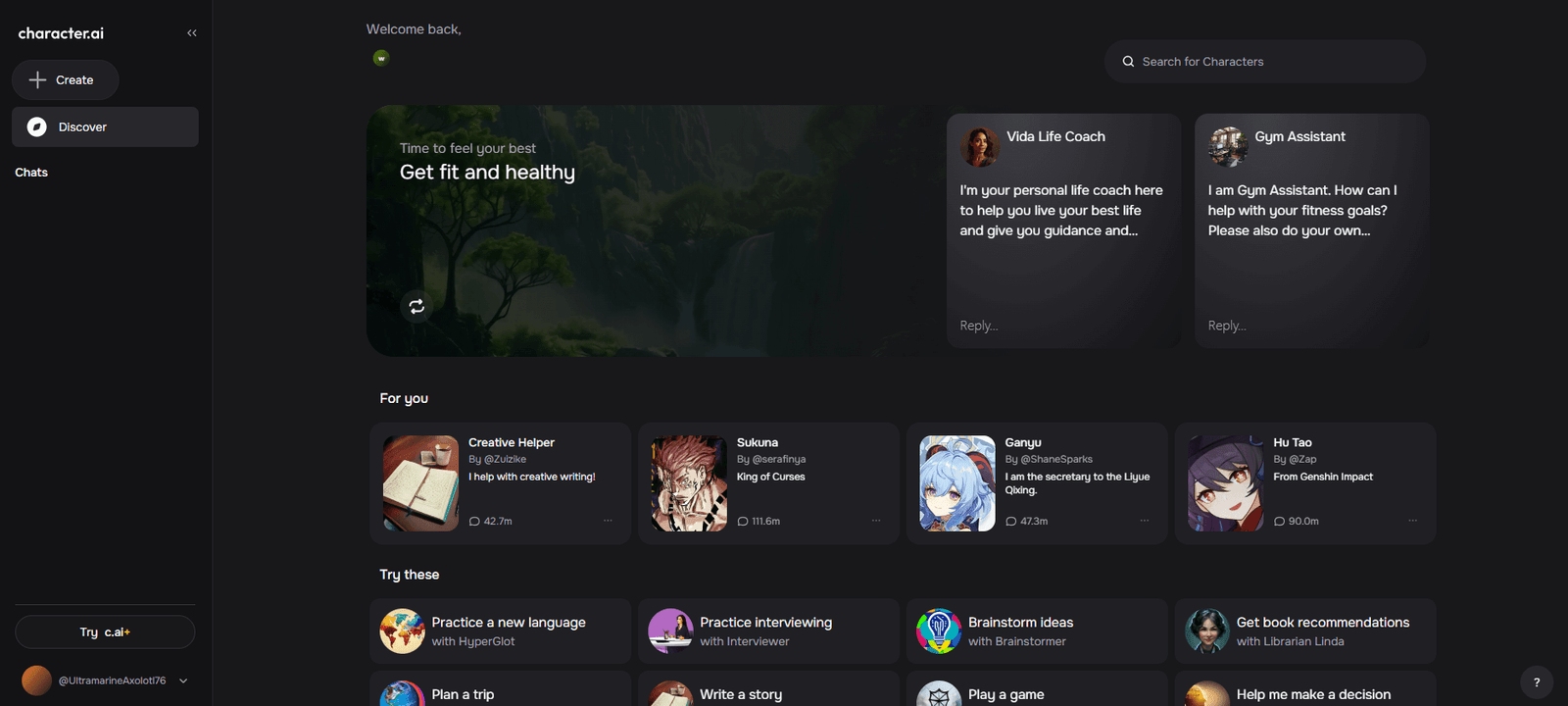Click the Hu Tao thumbnail image
Screen dimensions: 1568x706
(1226, 483)
